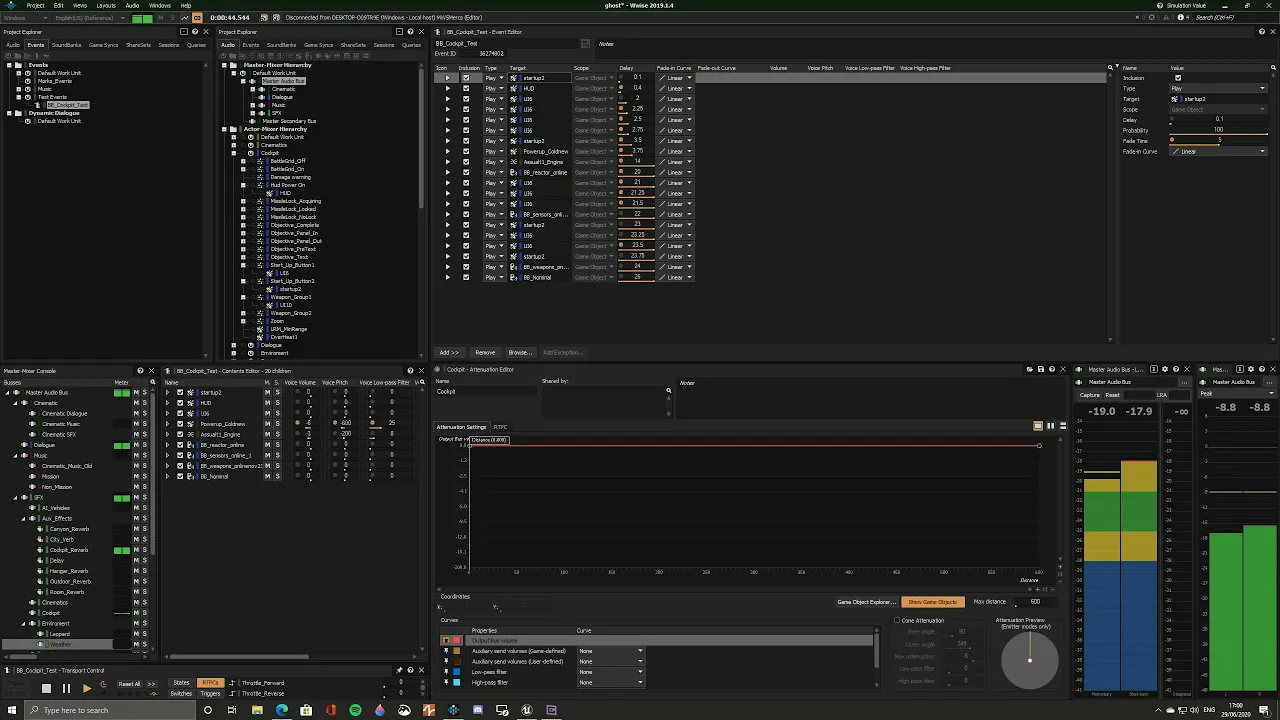Enable Cone Attenuation checkbox
This screenshot has height=720, width=1280.
click(x=897, y=620)
